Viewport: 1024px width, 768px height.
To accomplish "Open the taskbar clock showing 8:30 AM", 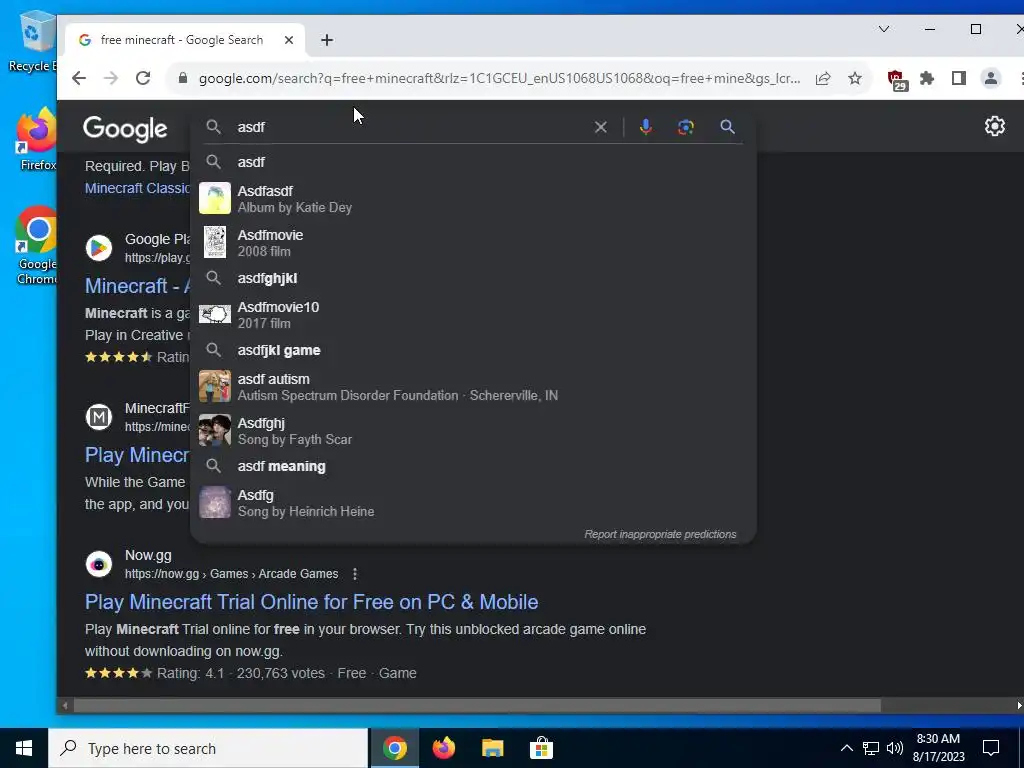I will [938, 748].
